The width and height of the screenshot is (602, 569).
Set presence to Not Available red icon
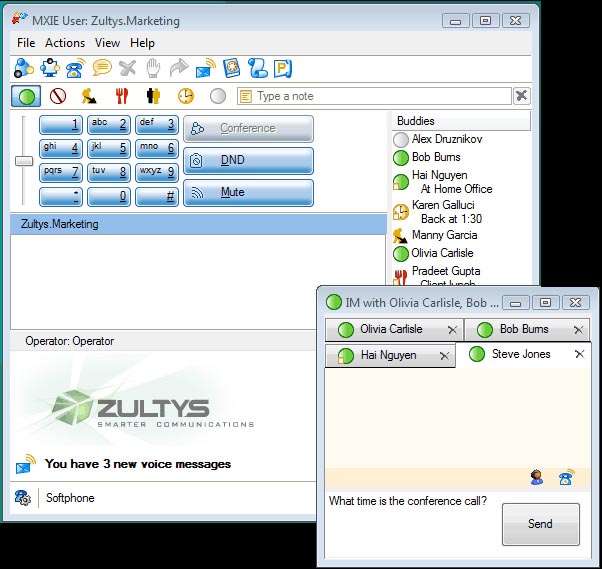[58, 96]
